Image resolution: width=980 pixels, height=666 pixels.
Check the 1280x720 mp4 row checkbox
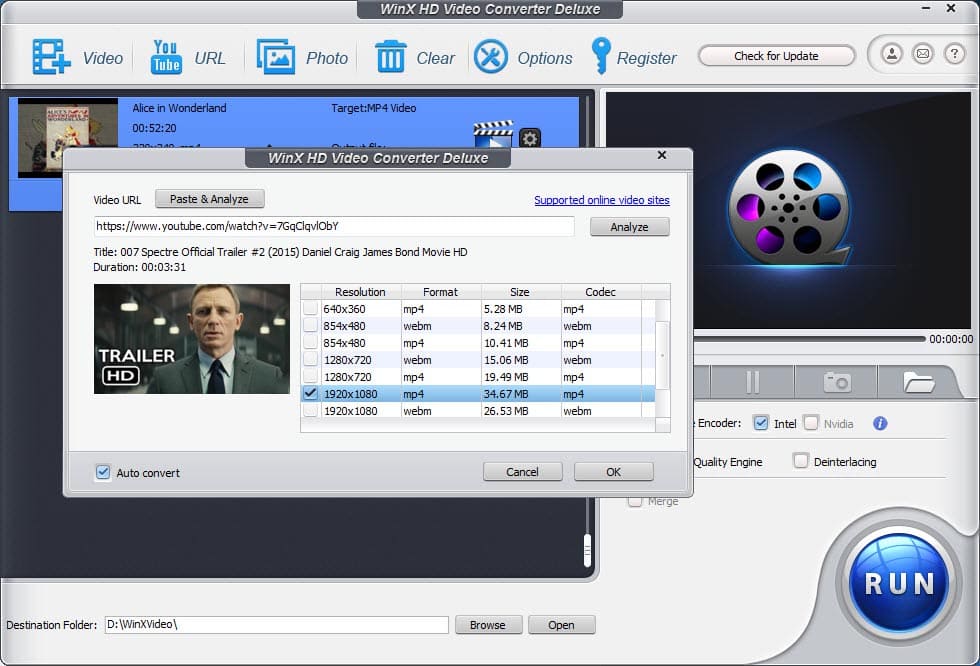click(x=311, y=377)
